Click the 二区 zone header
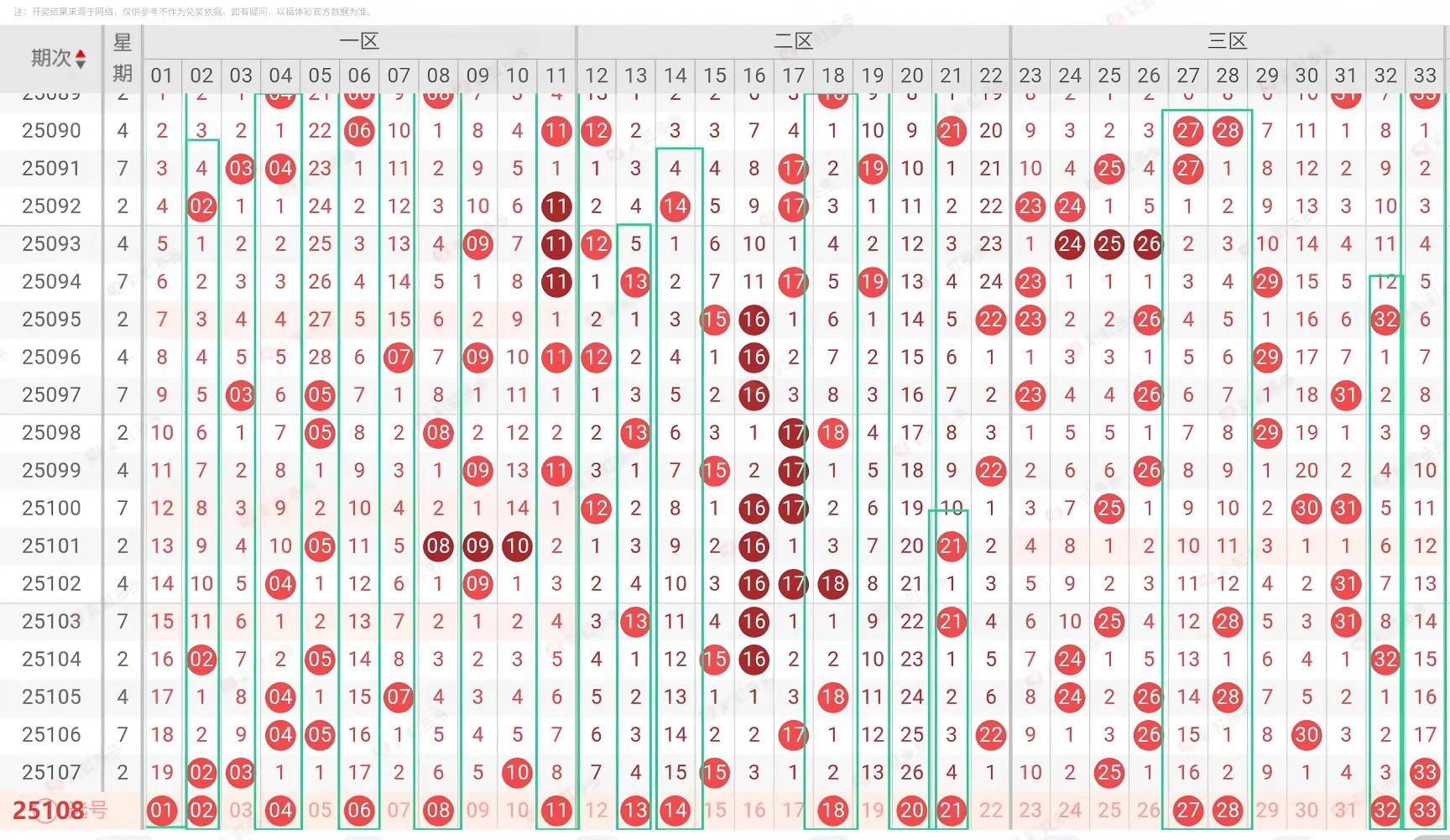This screenshot has height=840, width=1450. tap(793, 41)
